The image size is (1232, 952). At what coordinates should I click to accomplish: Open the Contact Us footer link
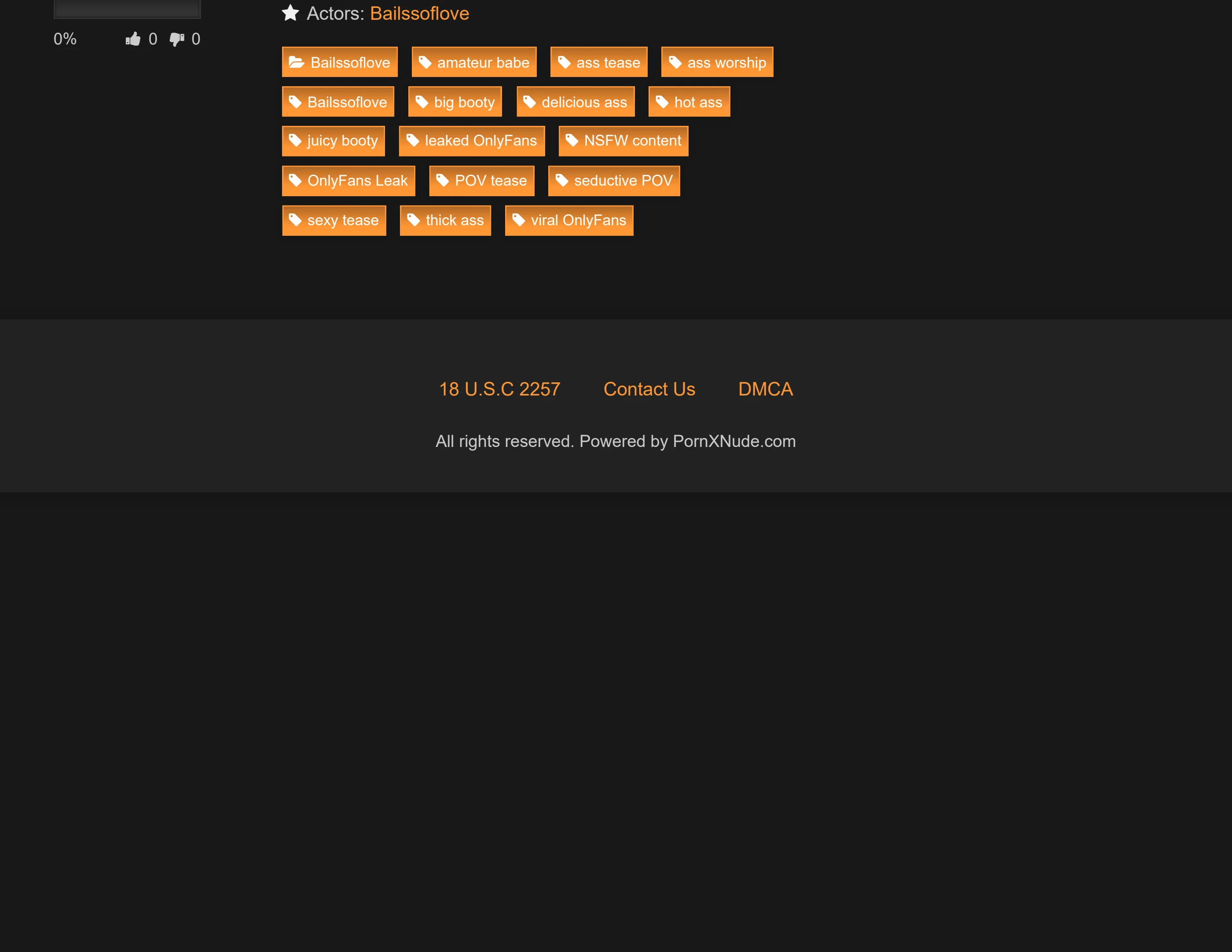click(649, 389)
